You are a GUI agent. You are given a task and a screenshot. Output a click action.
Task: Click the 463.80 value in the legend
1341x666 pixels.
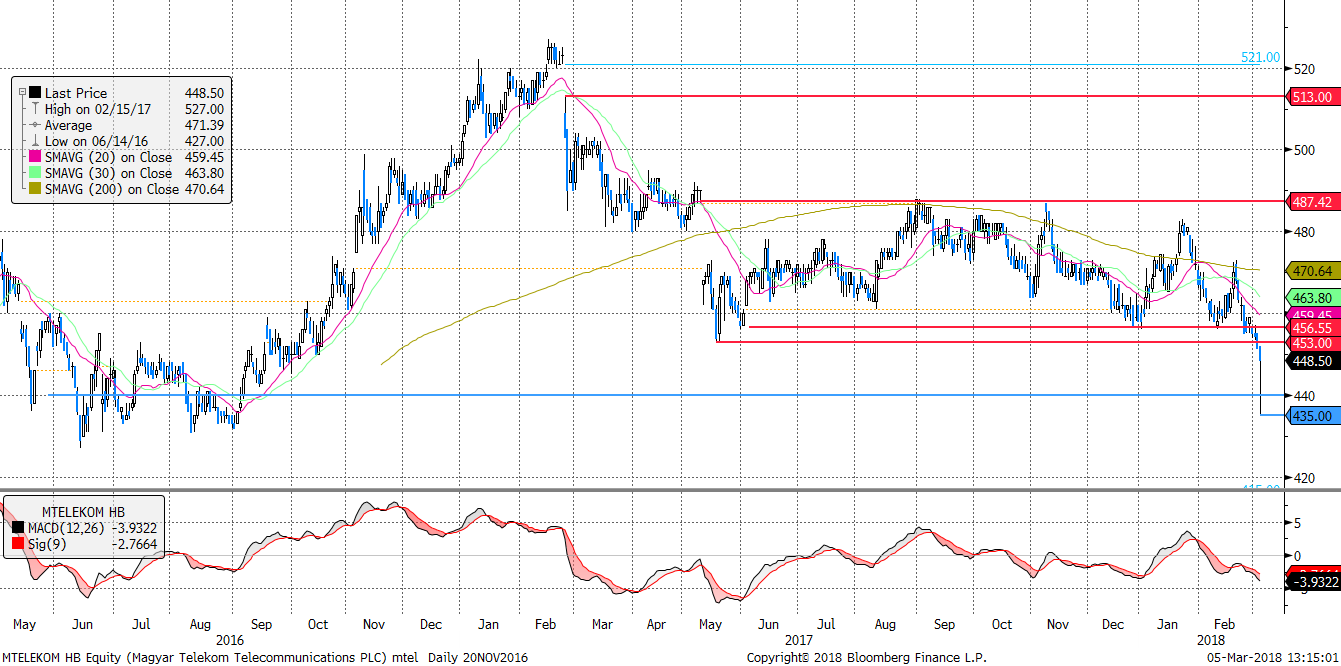coord(204,173)
